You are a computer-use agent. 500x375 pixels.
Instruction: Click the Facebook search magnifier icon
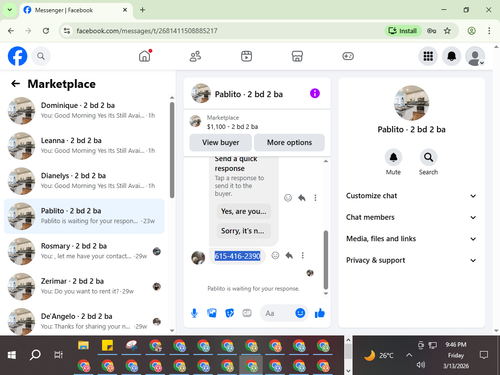click(41, 56)
